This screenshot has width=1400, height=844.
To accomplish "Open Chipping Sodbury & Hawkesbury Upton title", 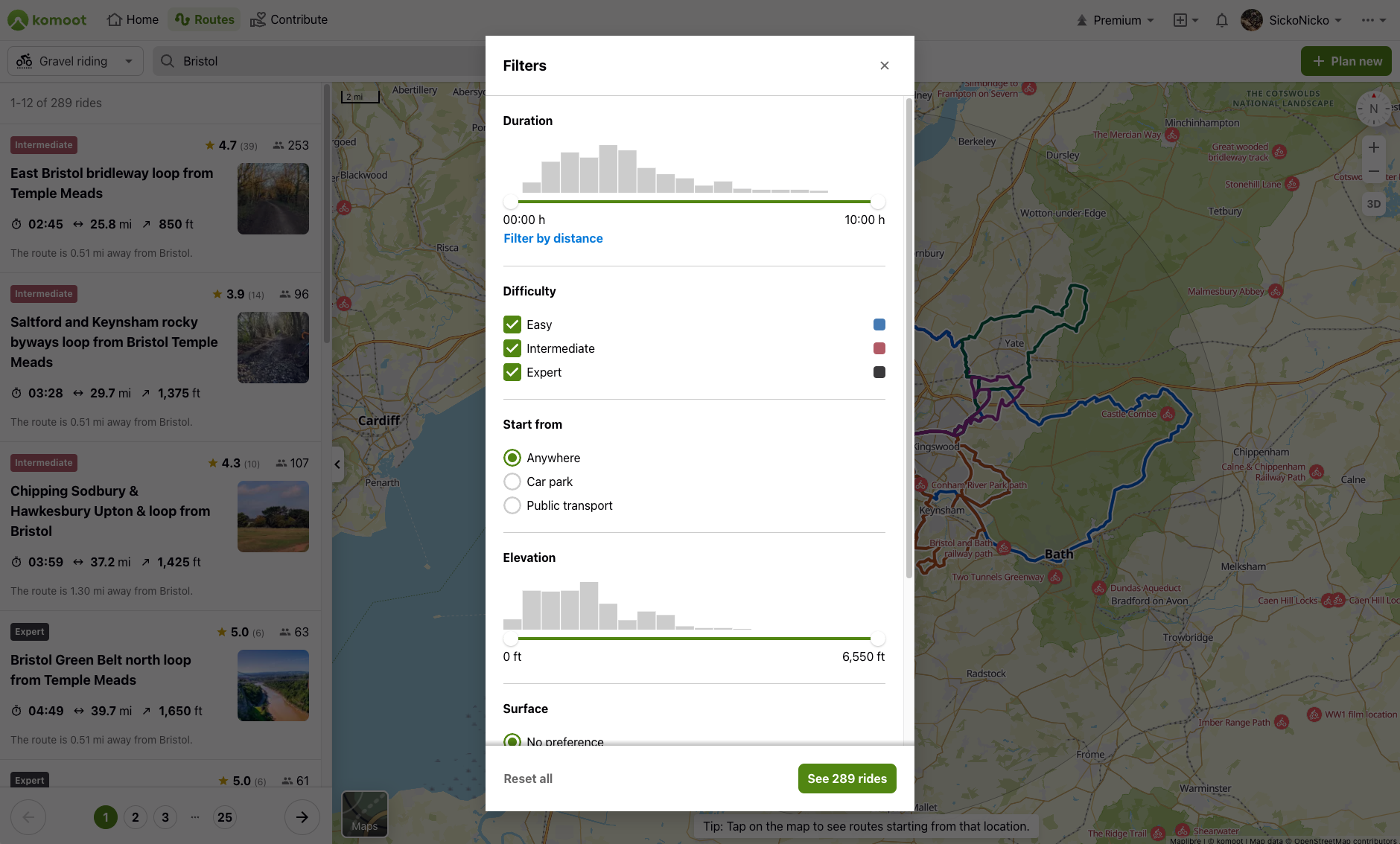I will coord(110,511).
